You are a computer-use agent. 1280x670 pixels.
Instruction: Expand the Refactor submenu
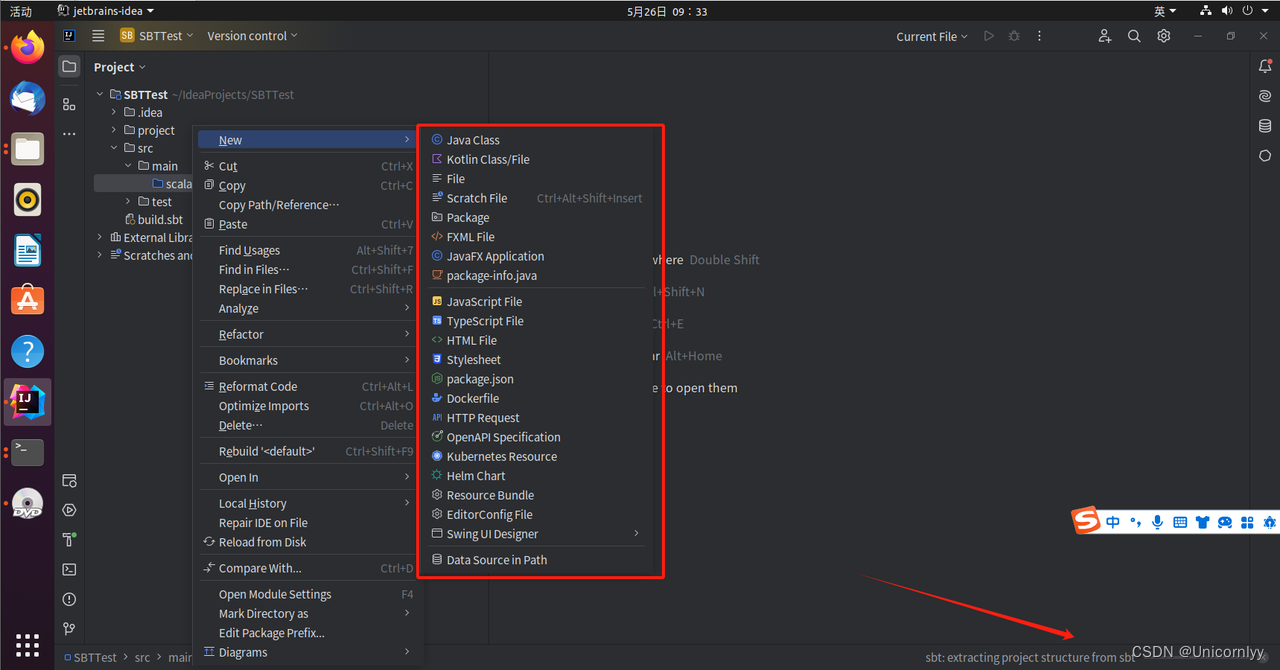(x=308, y=334)
